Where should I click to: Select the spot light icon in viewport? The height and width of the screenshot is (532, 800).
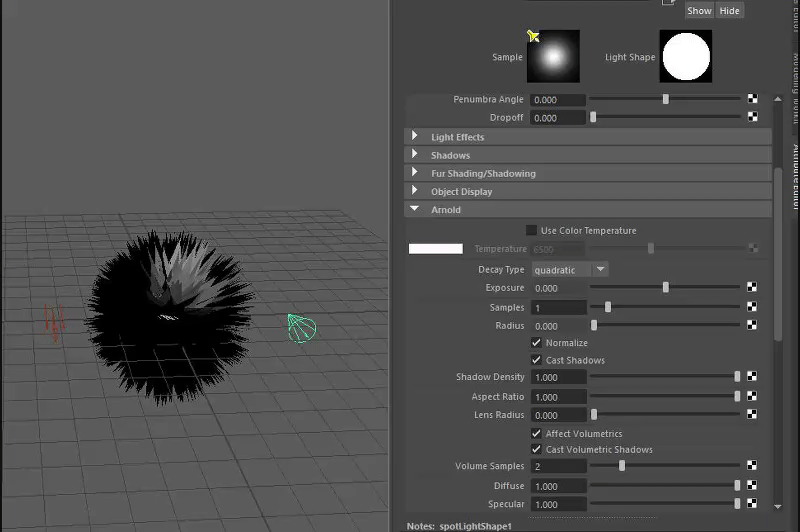(301, 327)
